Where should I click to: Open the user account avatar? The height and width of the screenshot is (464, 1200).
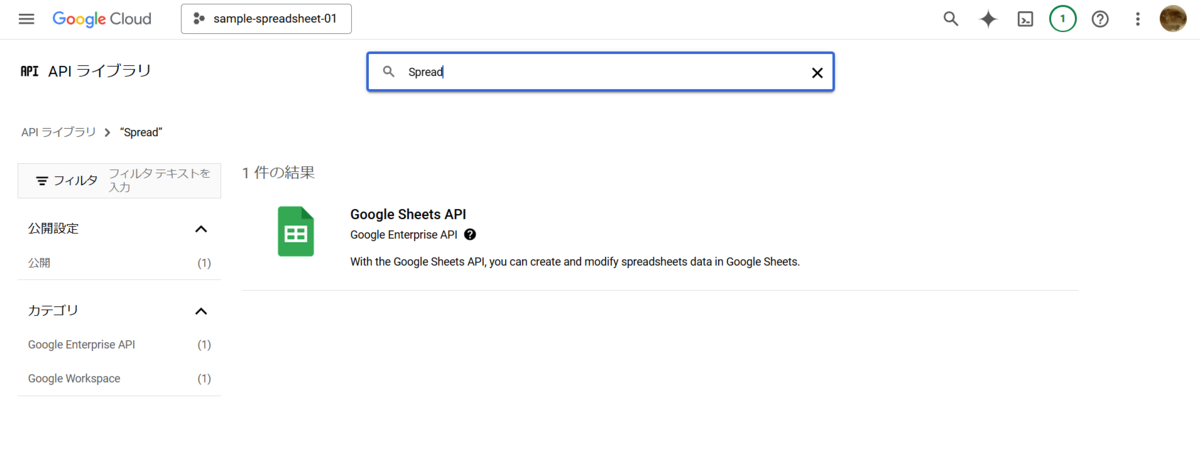pos(1173,19)
